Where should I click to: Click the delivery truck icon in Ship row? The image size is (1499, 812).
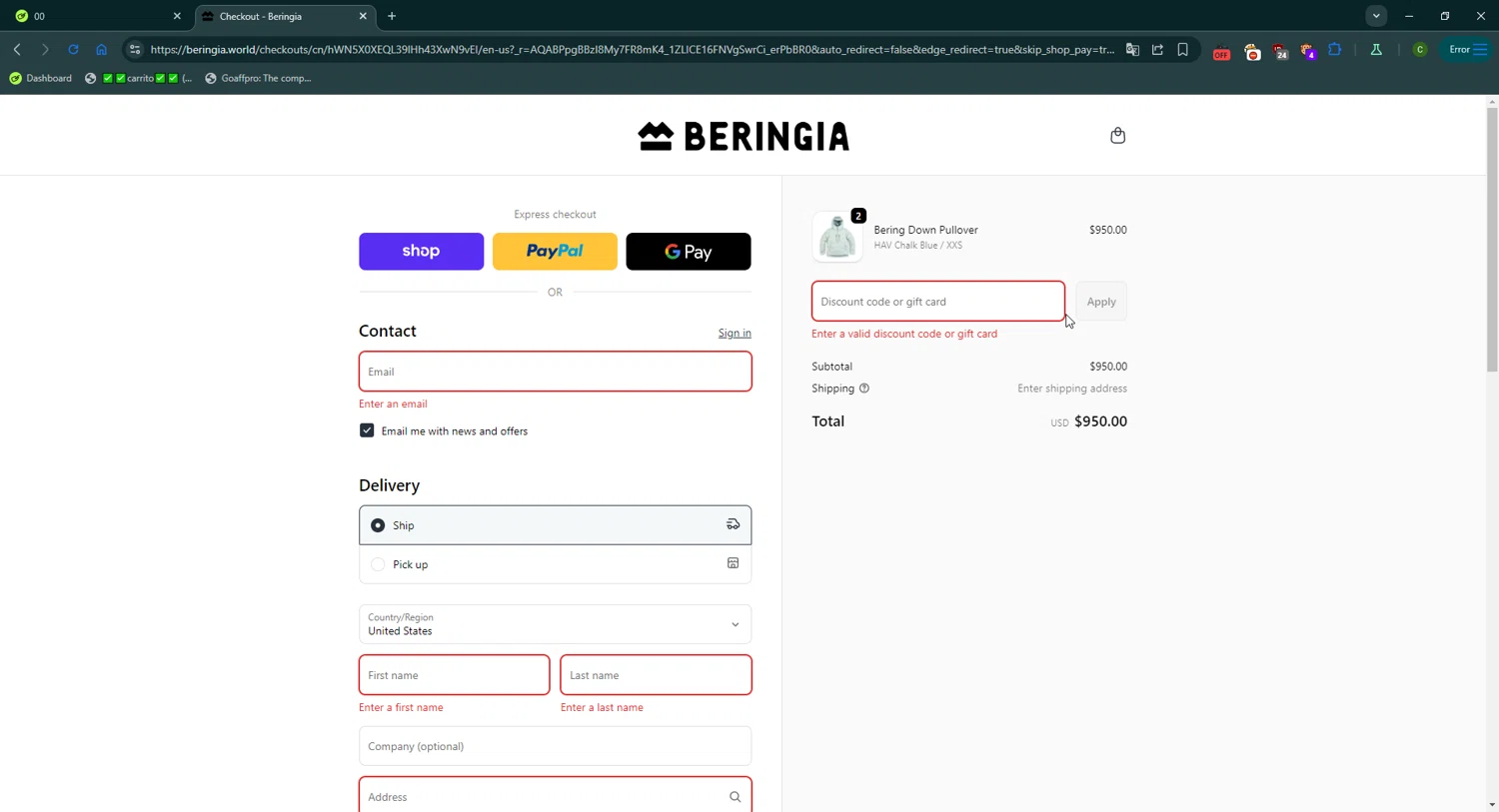pyautogui.click(x=733, y=524)
